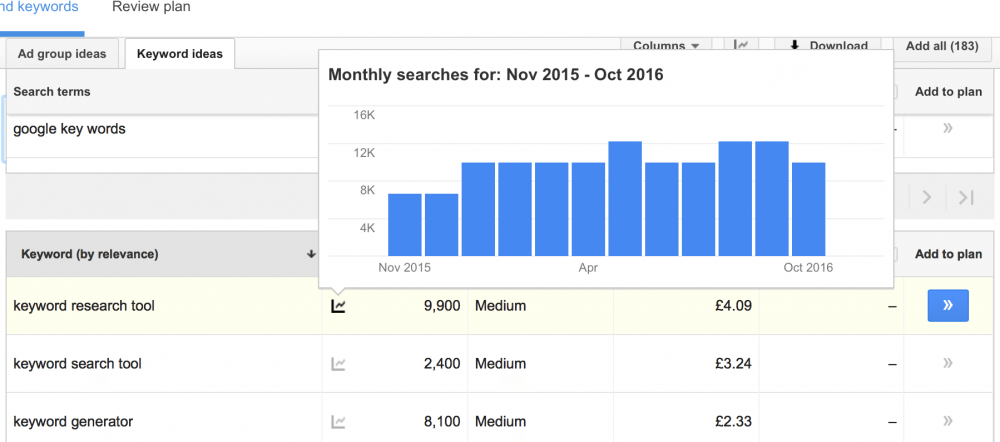The width and height of the screenshot is (1000, 442).
Task: Click the Download button
Action: pos(830,45)
